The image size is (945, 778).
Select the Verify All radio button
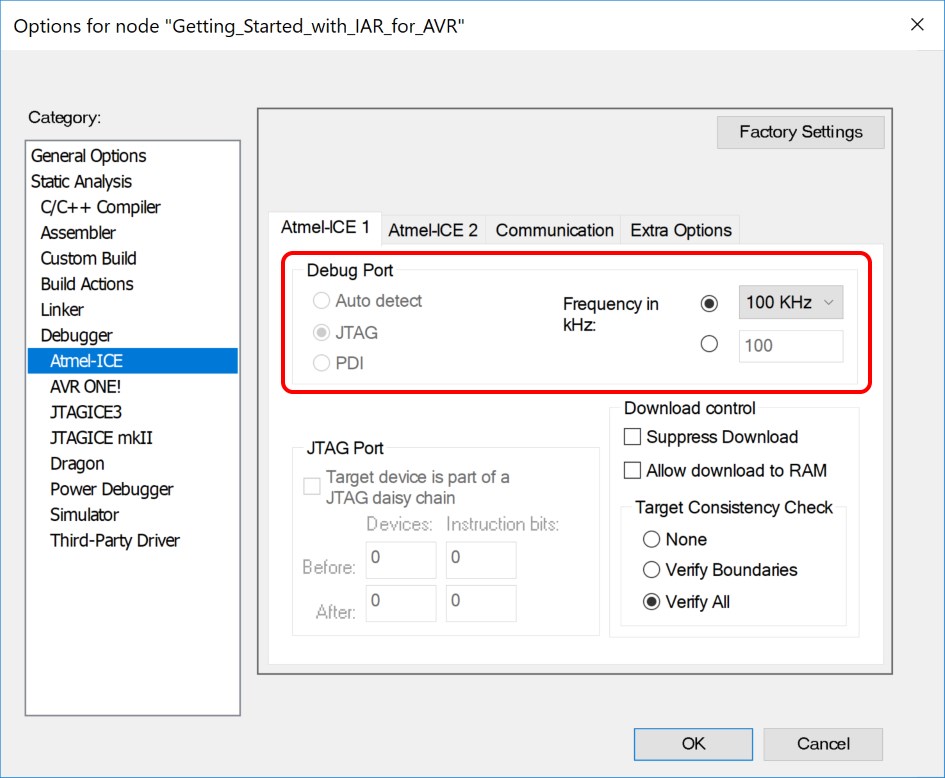652,602
